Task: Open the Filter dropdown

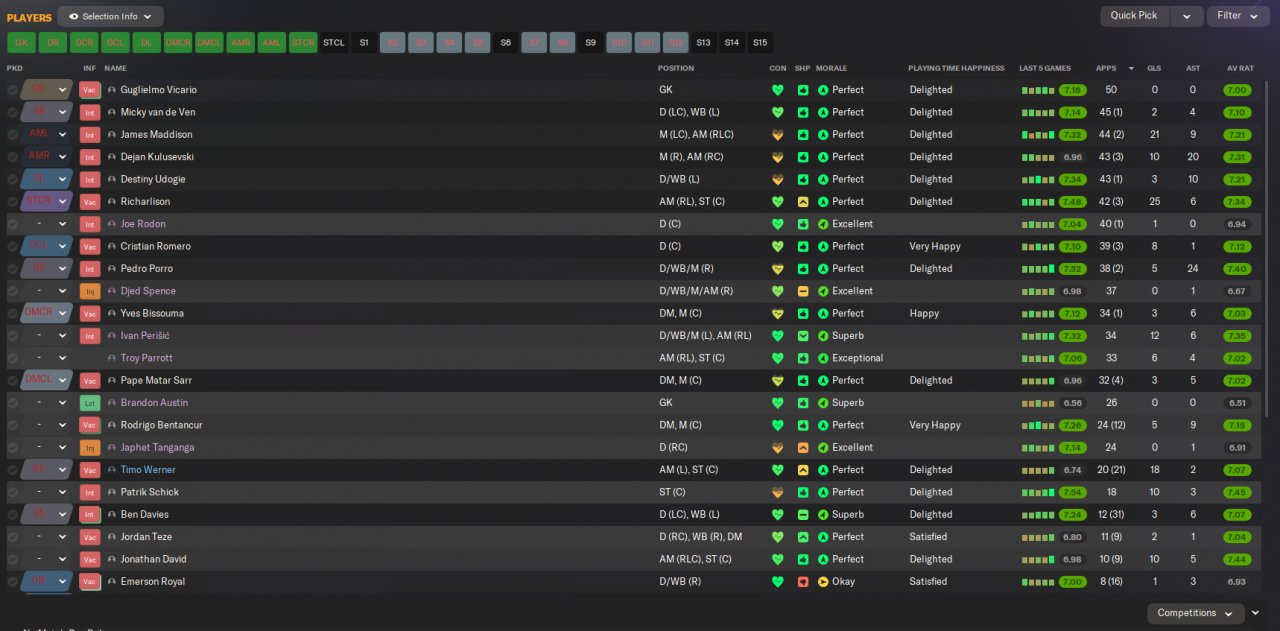Action: tap(1238, 16)
